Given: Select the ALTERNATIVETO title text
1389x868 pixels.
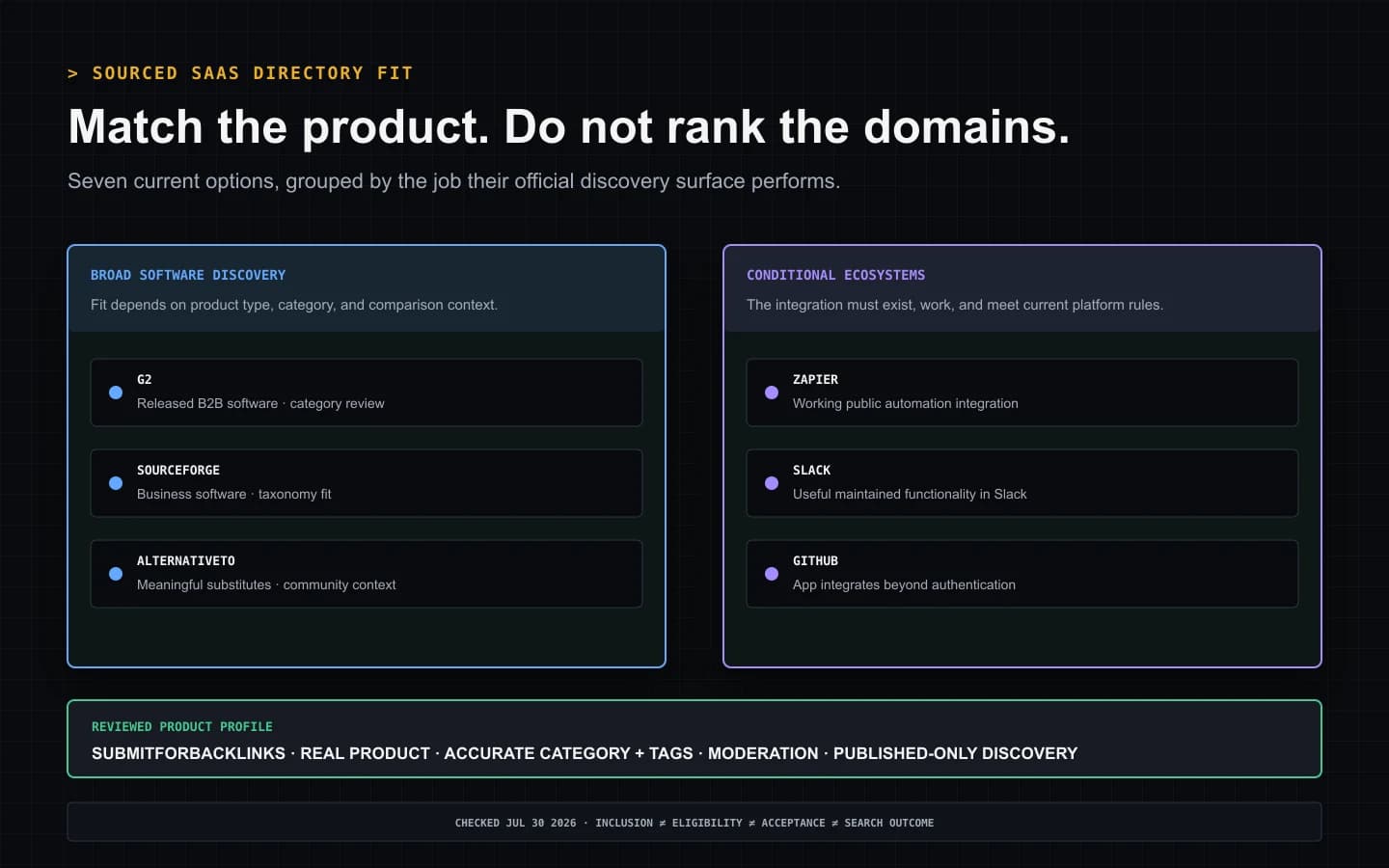Looking at the screenshot, I should pos(186,561).
